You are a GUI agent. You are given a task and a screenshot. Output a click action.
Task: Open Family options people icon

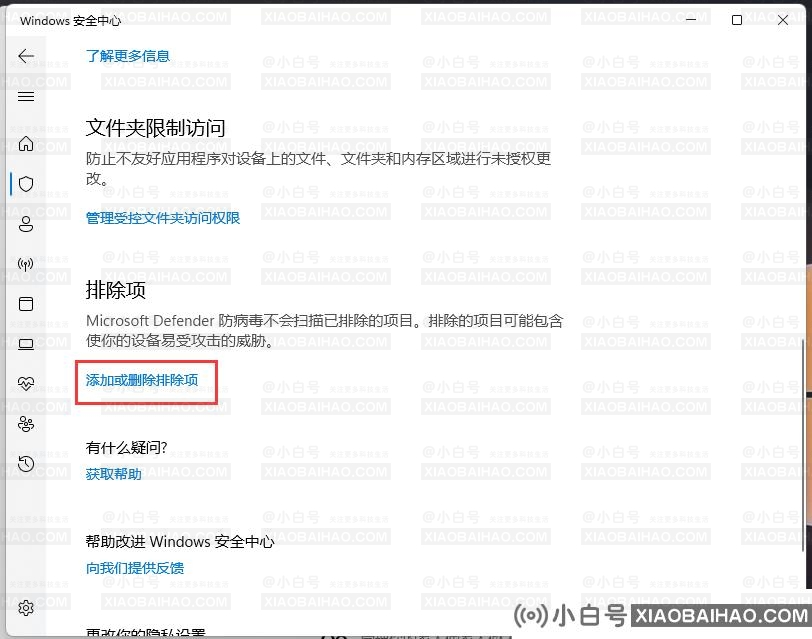click(26, 424)
